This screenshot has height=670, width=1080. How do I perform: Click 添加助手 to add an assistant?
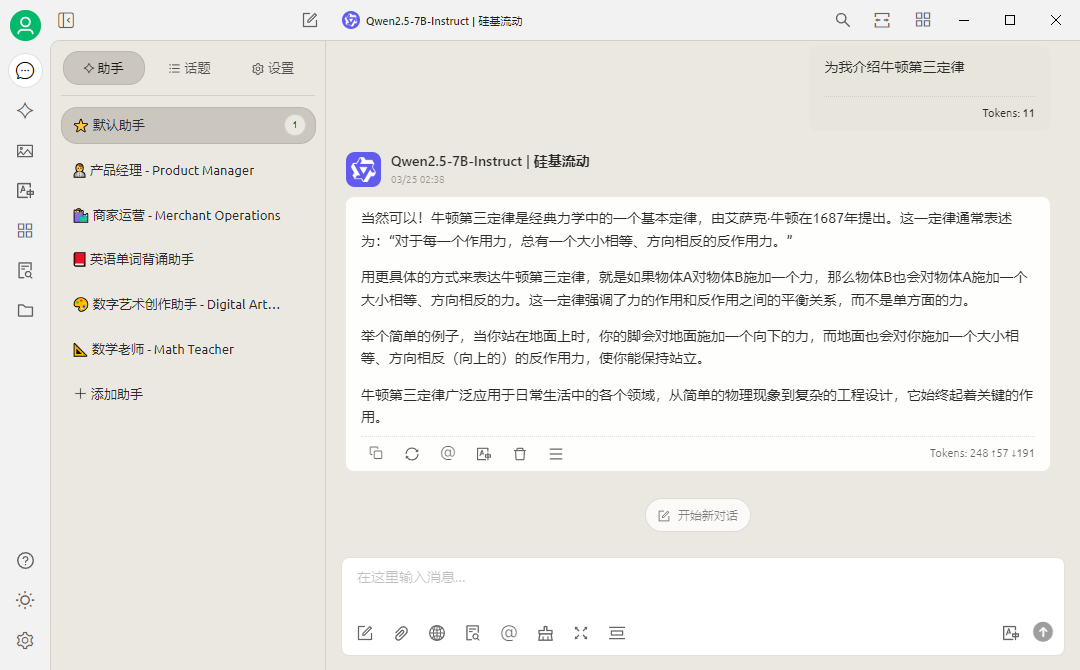(x=109, y=394)
